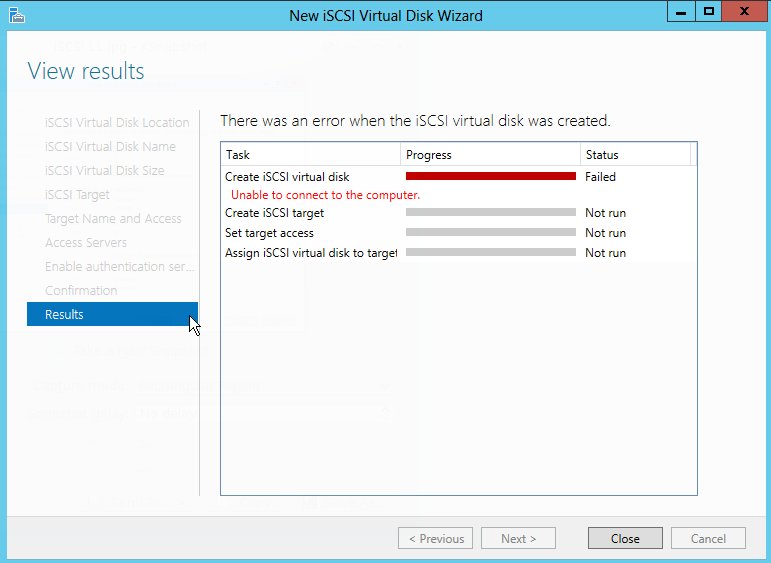Click the Progress column header
The width and height of the screenshot is (771, 563).
490,155
